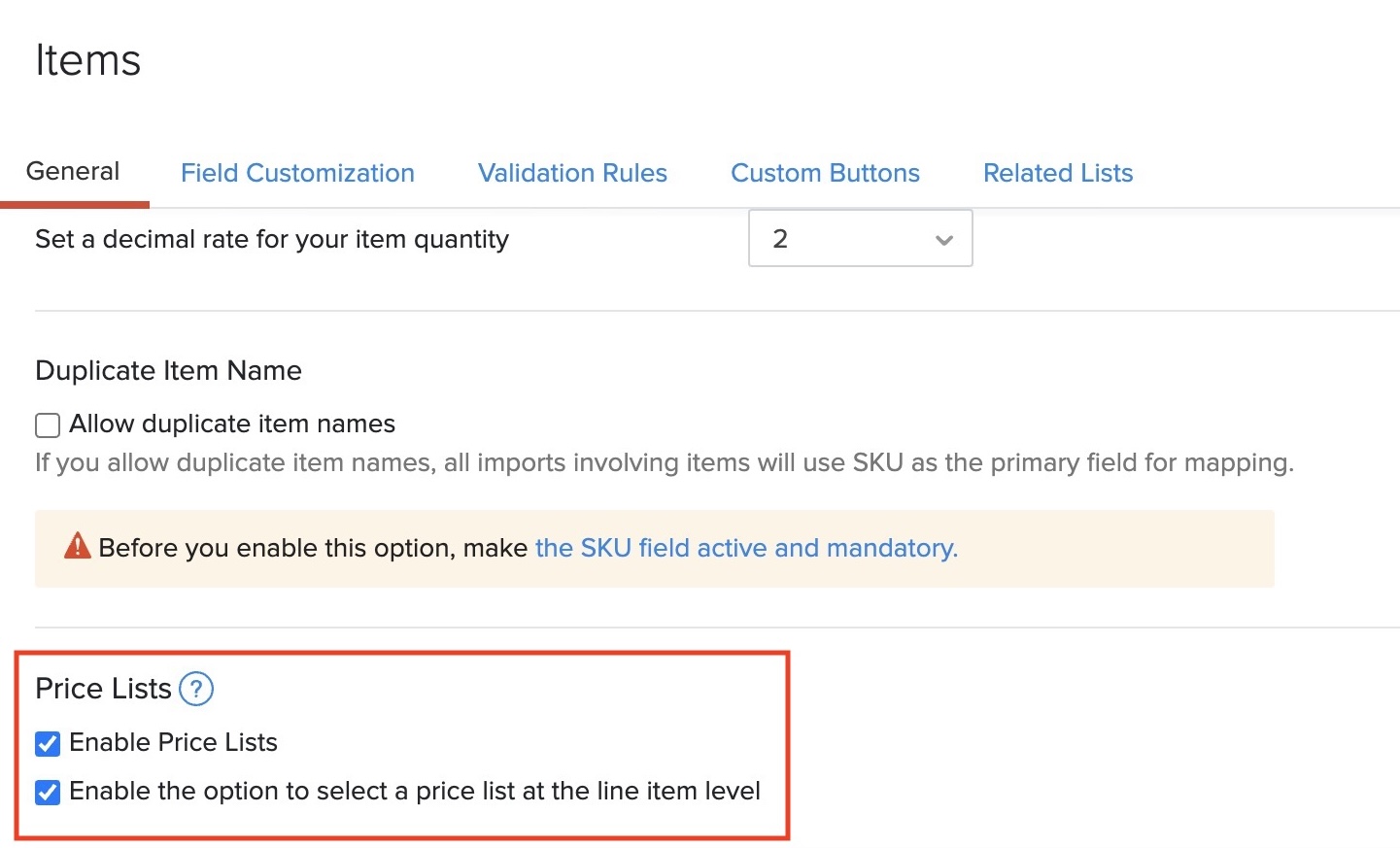1400x848 pixels.
Task: Open the Validation Rules tab
Action: point(572,173)
